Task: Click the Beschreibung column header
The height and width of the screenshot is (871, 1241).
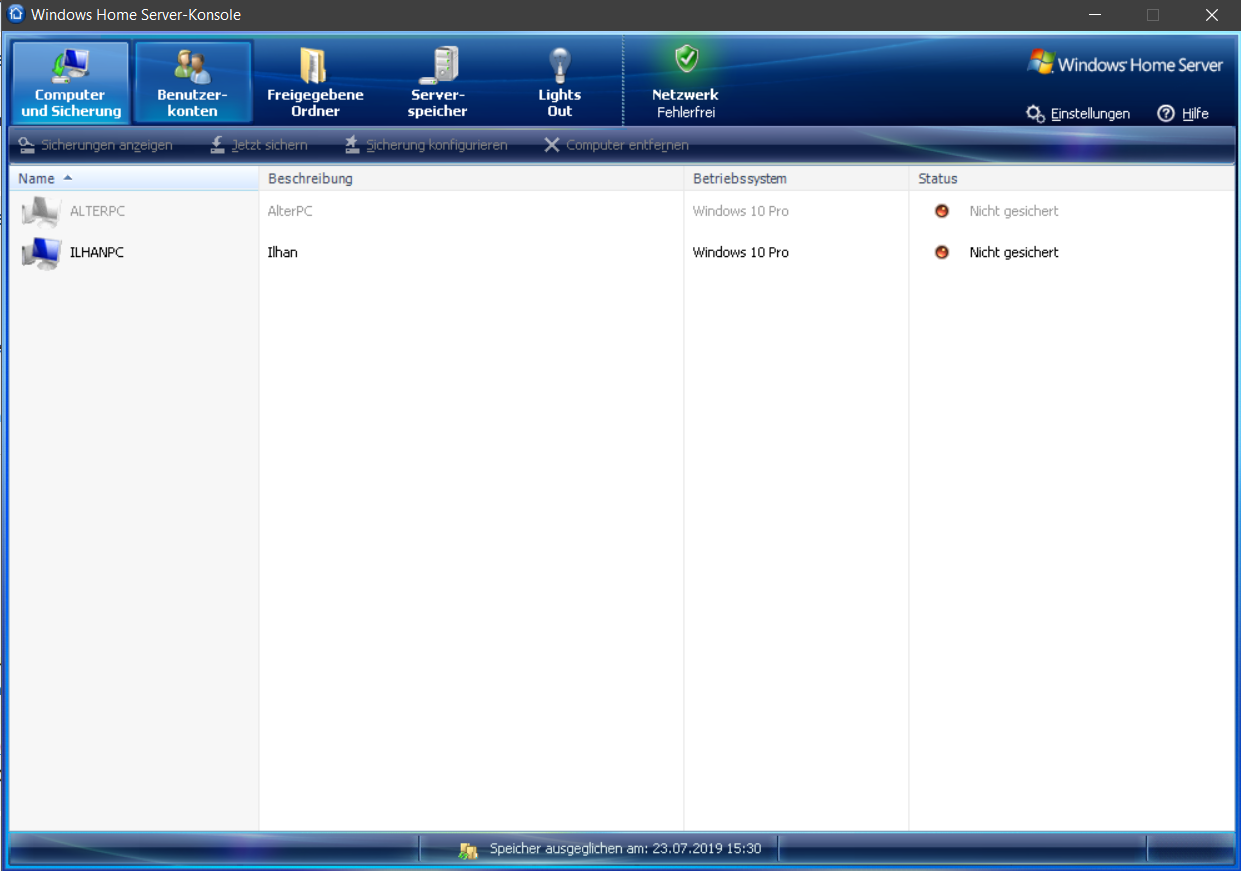Action: pyautogui.click(x=311, y=179)
